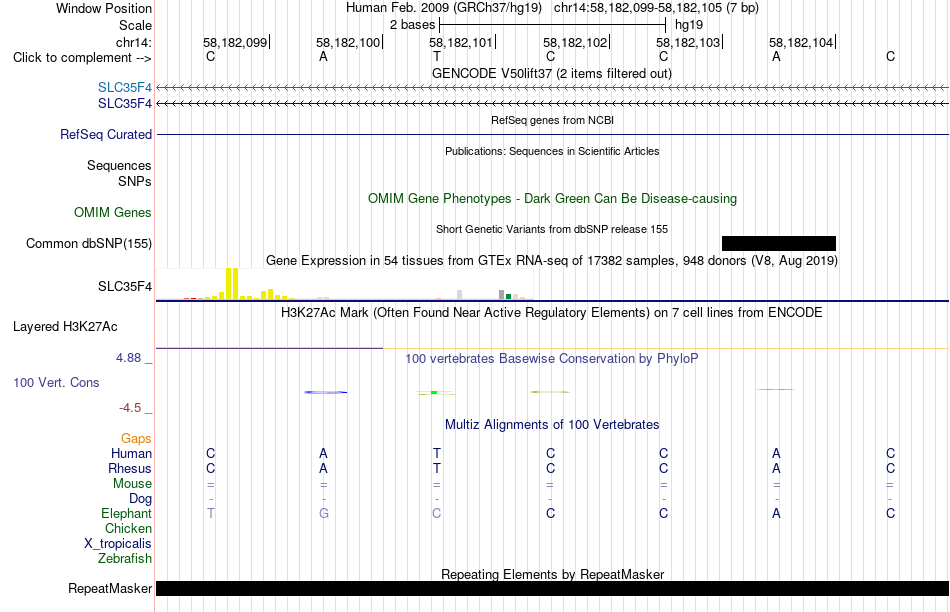Select the Rhesus species label
The width and height of the screenshot is (950, 612).
130,469
